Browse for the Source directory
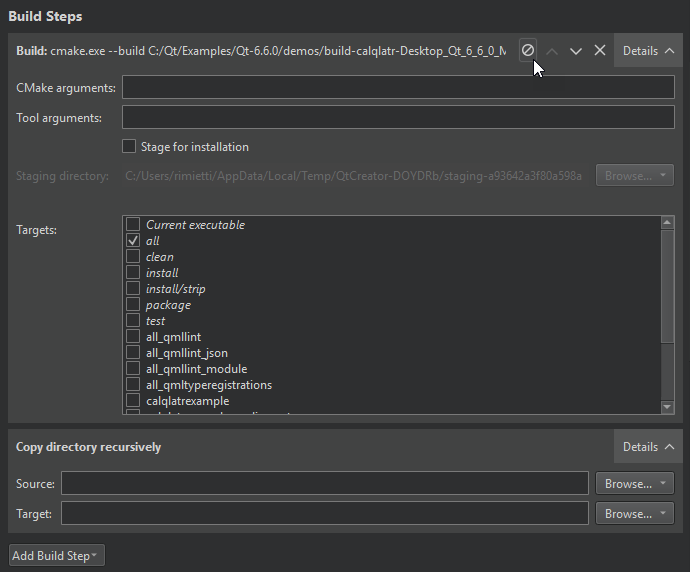Image resolution: width=690 pixels, height=572 pixels. pyautogui.click(x=635, y=484)
